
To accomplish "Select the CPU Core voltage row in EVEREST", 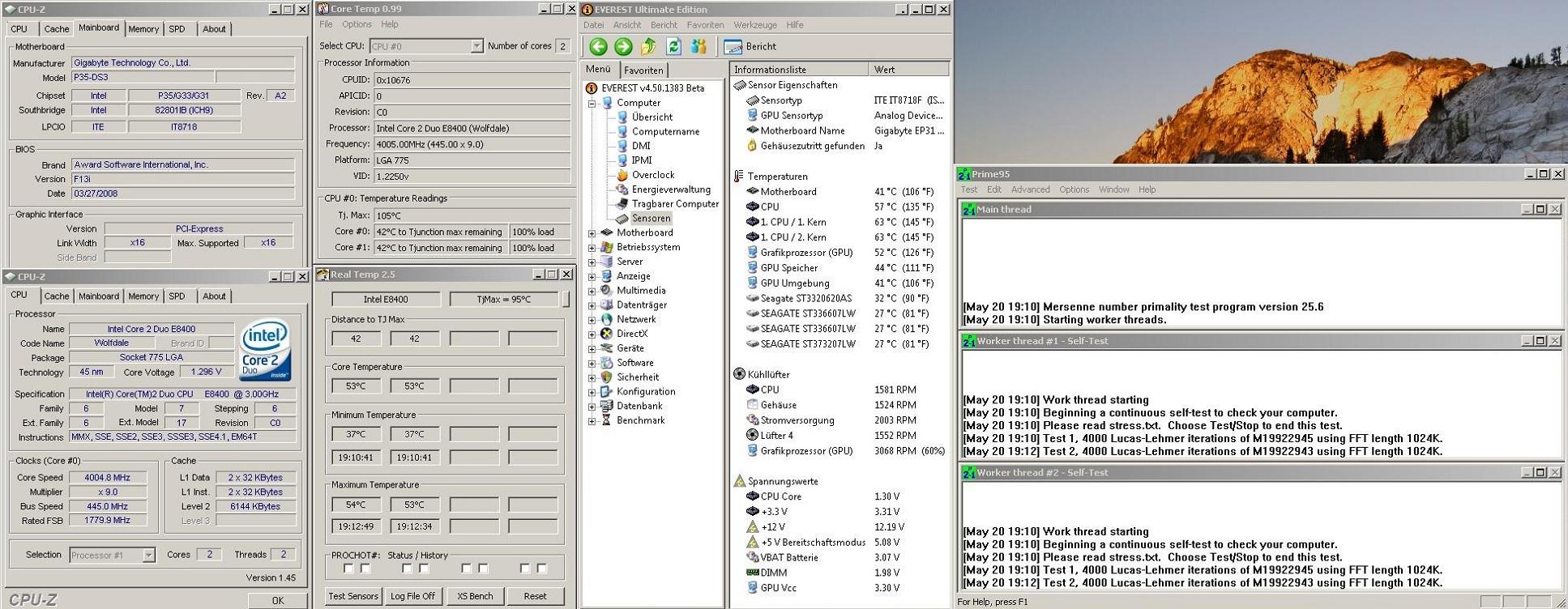I will (840, 496).
